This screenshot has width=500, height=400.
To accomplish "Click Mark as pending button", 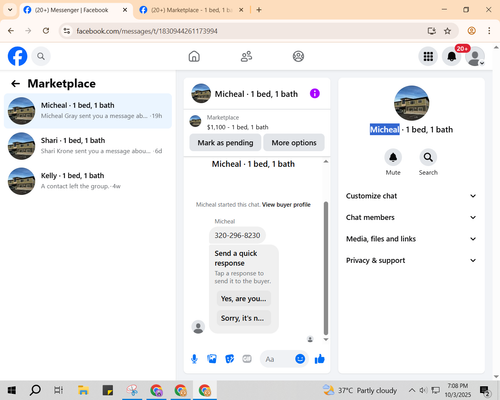I will (225, 143).
